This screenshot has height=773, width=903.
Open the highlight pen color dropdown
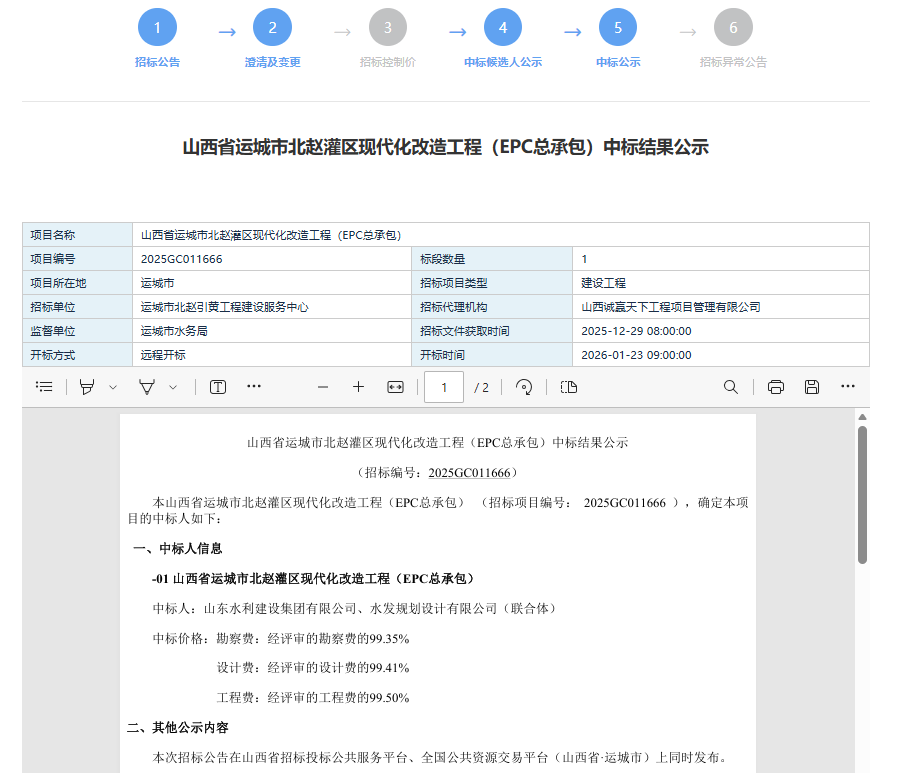point(110,386)
